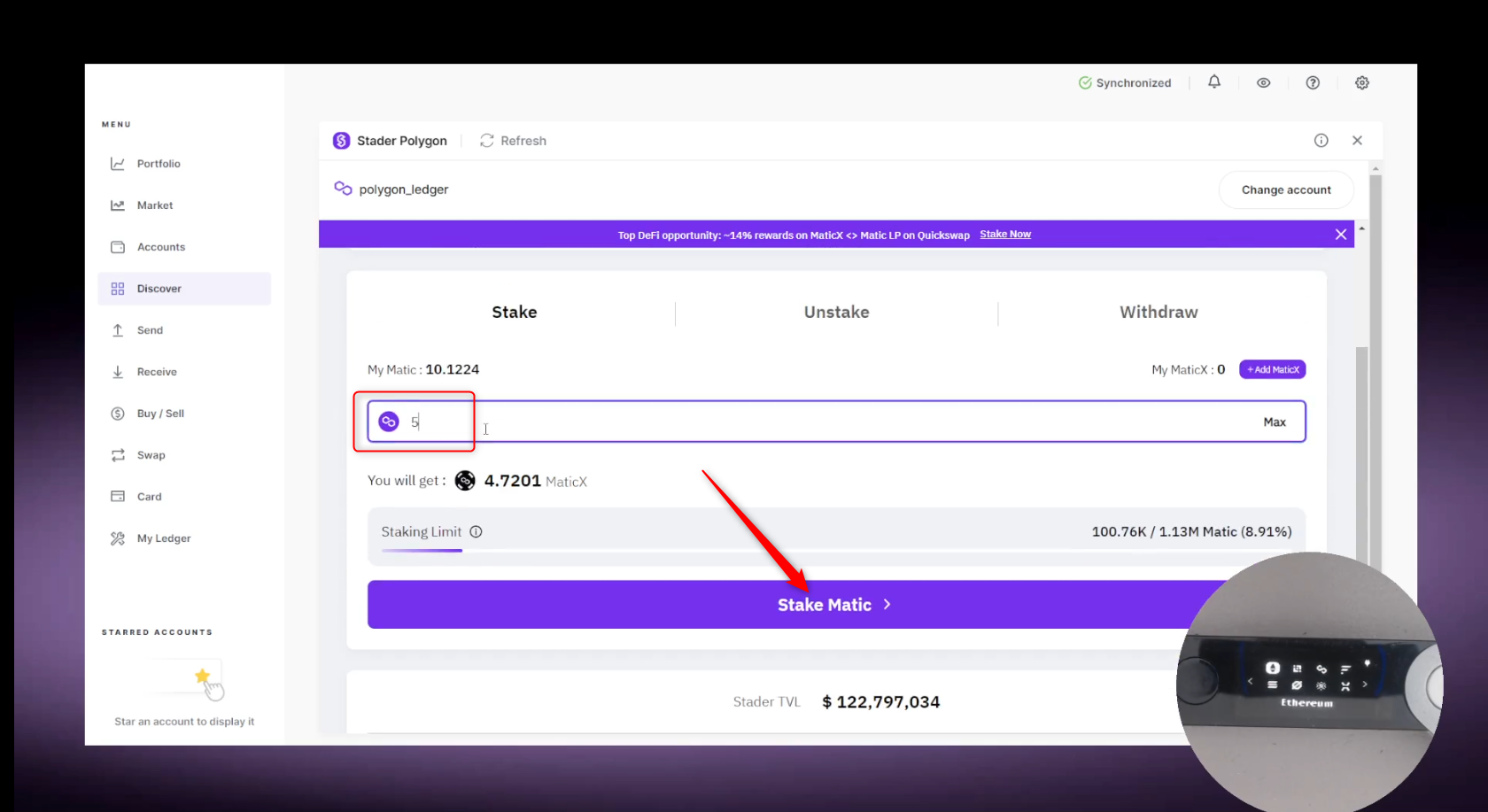Click the Card icon in sidebar
The width and height of the screenshot is (1488, 812).
(118, 497)
